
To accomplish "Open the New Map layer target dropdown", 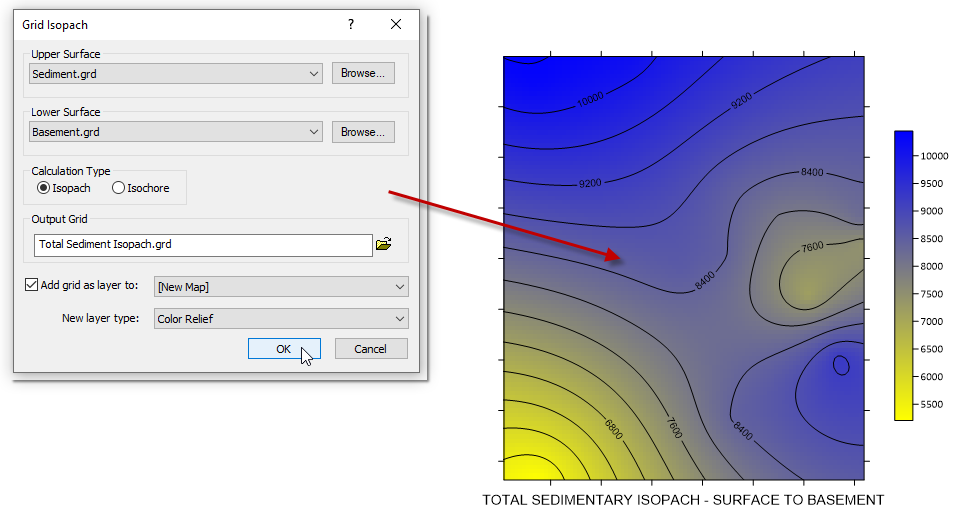I will pos(281,287).
